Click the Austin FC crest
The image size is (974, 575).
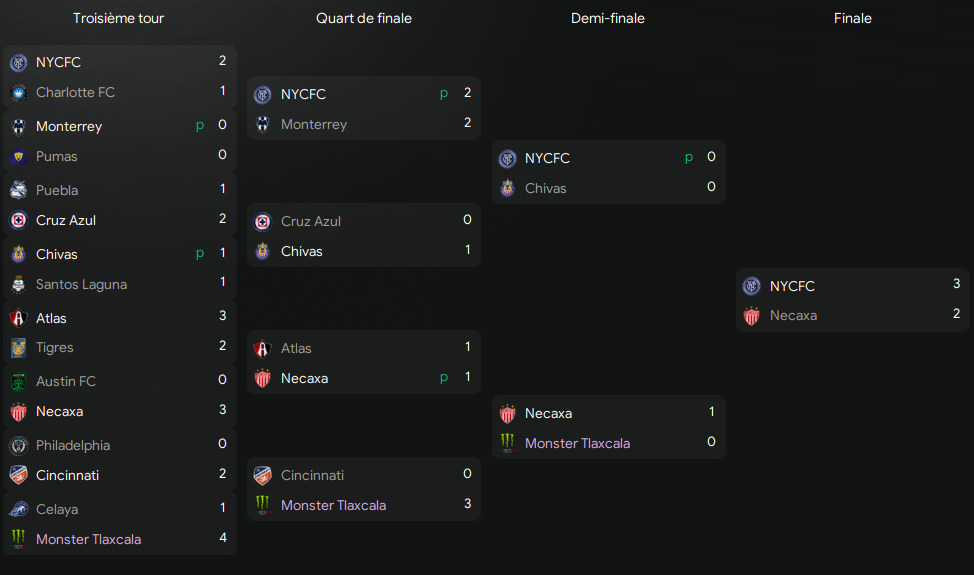19,381
